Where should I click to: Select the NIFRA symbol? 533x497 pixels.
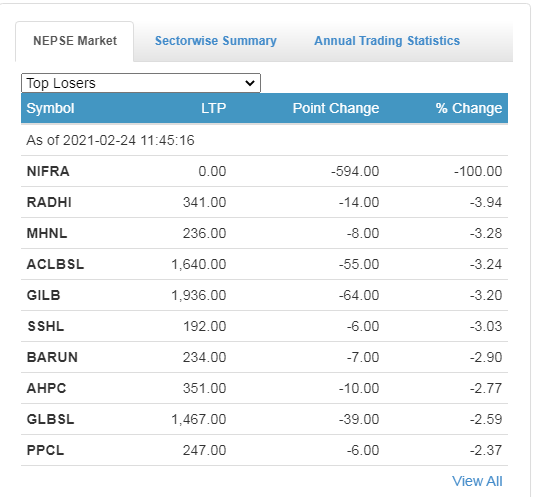pyautogui.click(x=48, y=171)
